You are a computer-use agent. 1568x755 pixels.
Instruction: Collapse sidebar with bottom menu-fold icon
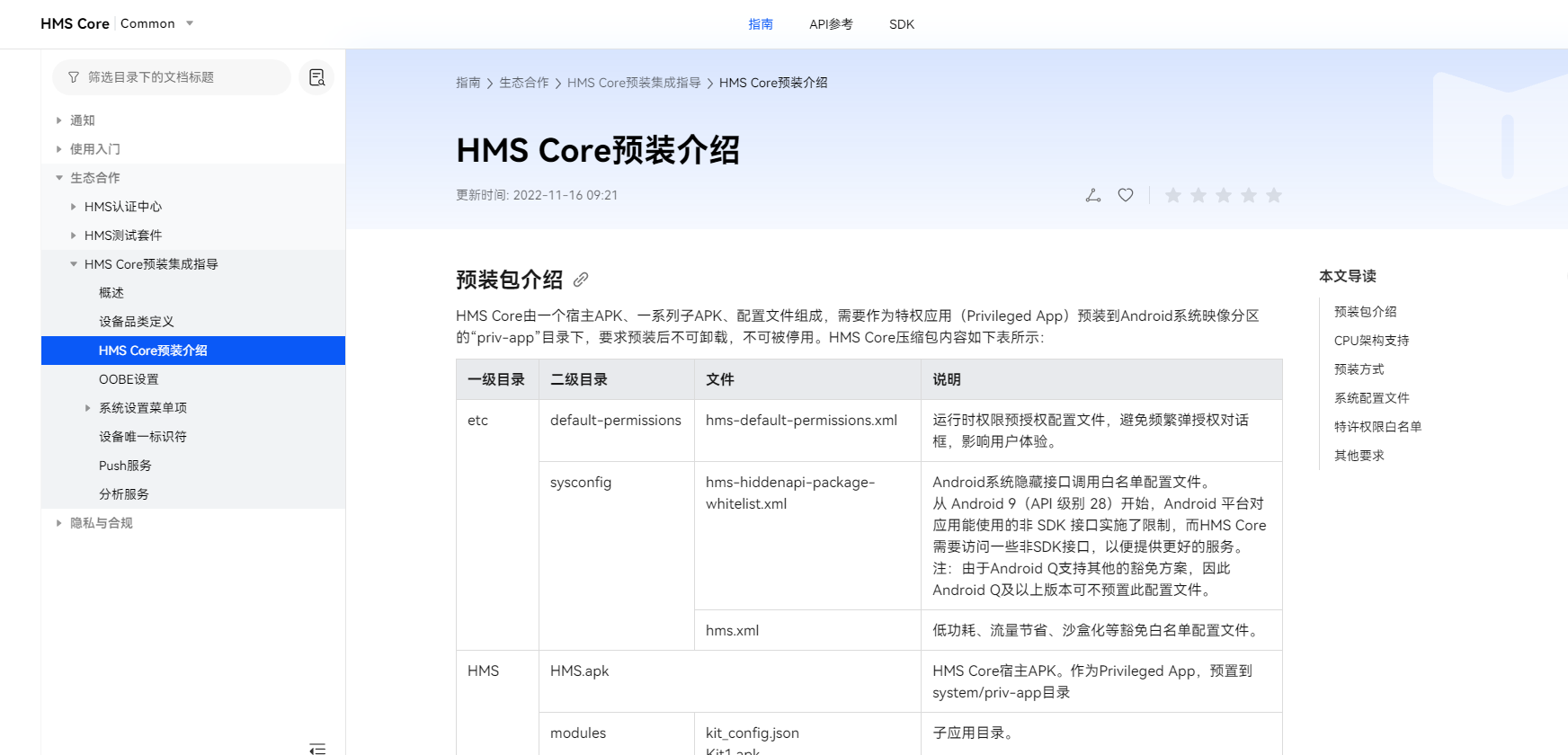[x=317, y=748]
